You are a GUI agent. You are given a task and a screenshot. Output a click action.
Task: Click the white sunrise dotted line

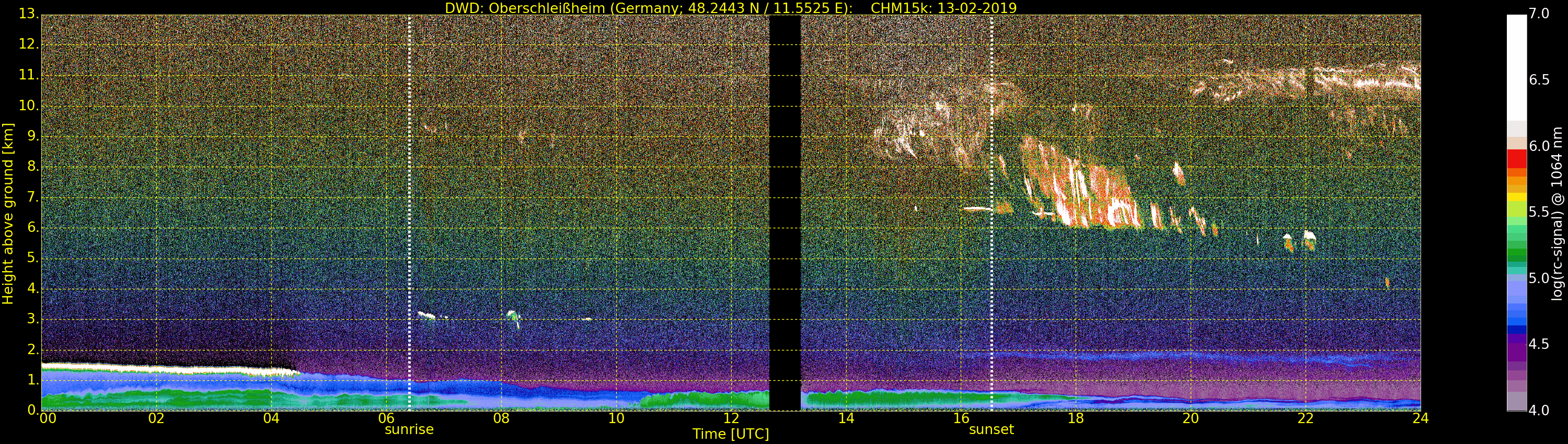(409, 213)
